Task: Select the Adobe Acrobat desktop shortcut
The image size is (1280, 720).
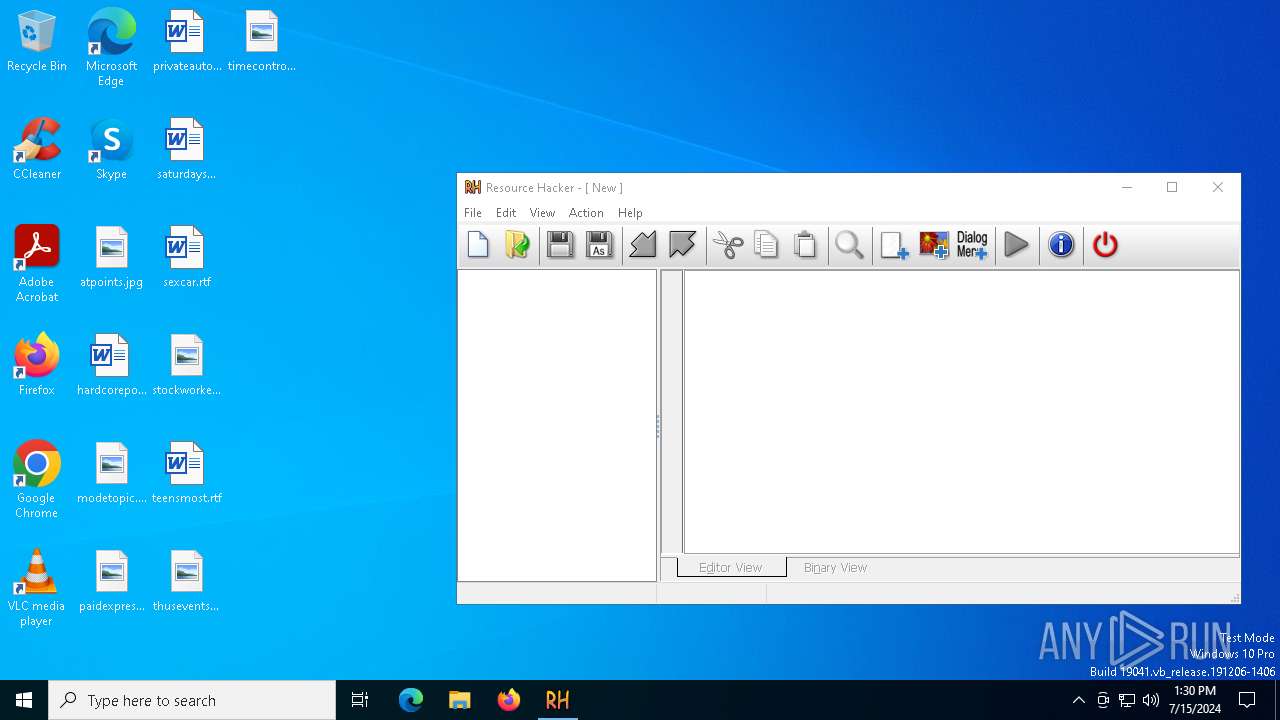Action: (x=37, y=264)
